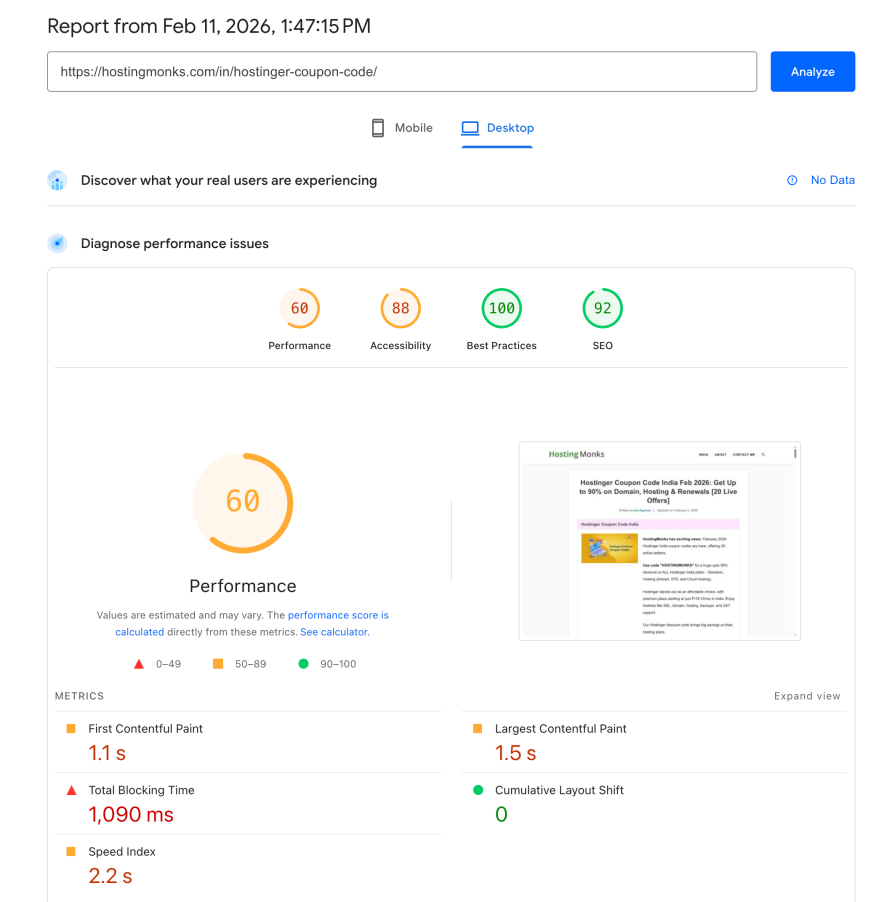This screenshot has width=884, height=902.
Task: Click the Best Practices circle showing 100
Action: click(501, 308)
